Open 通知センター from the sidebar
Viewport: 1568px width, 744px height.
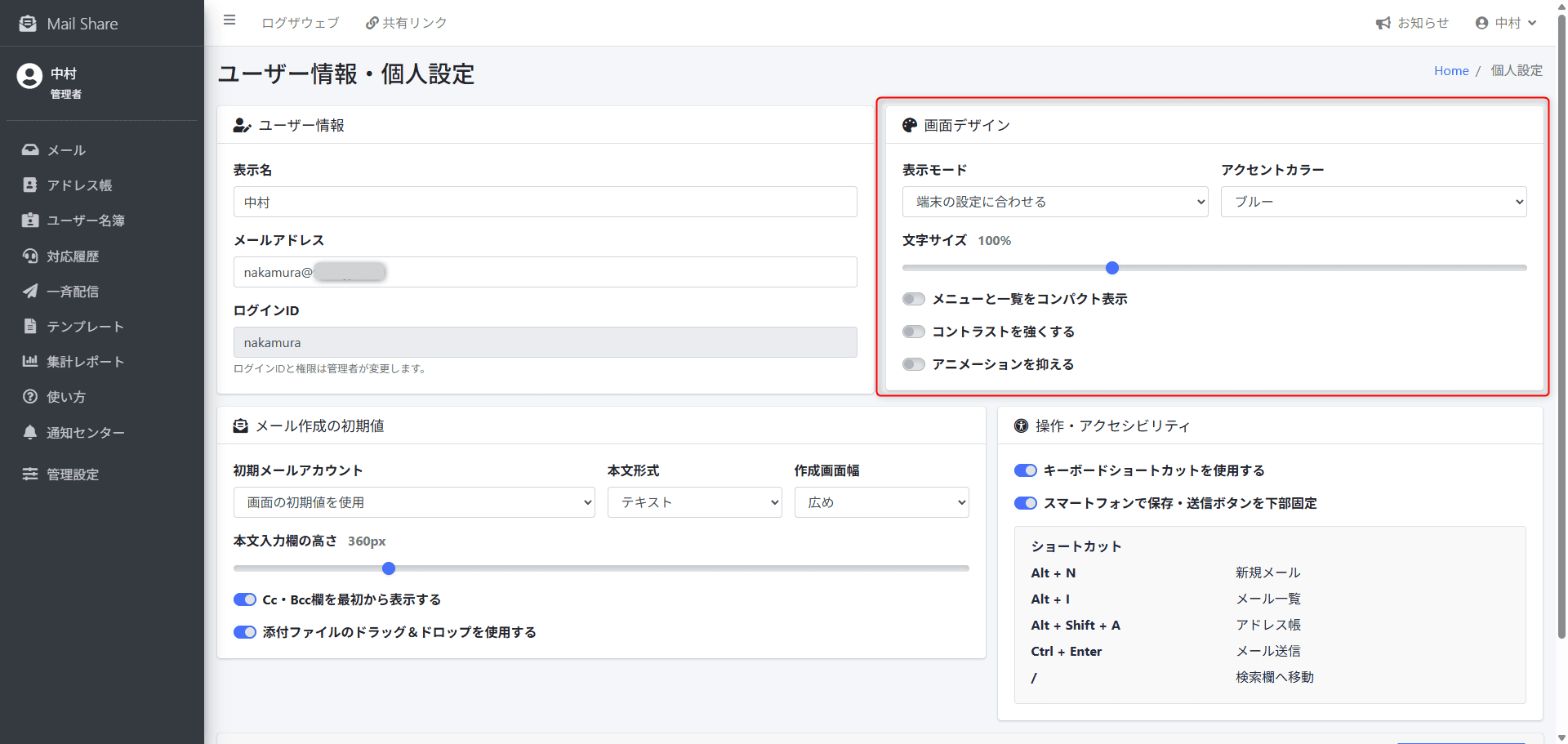pos(102,432)
